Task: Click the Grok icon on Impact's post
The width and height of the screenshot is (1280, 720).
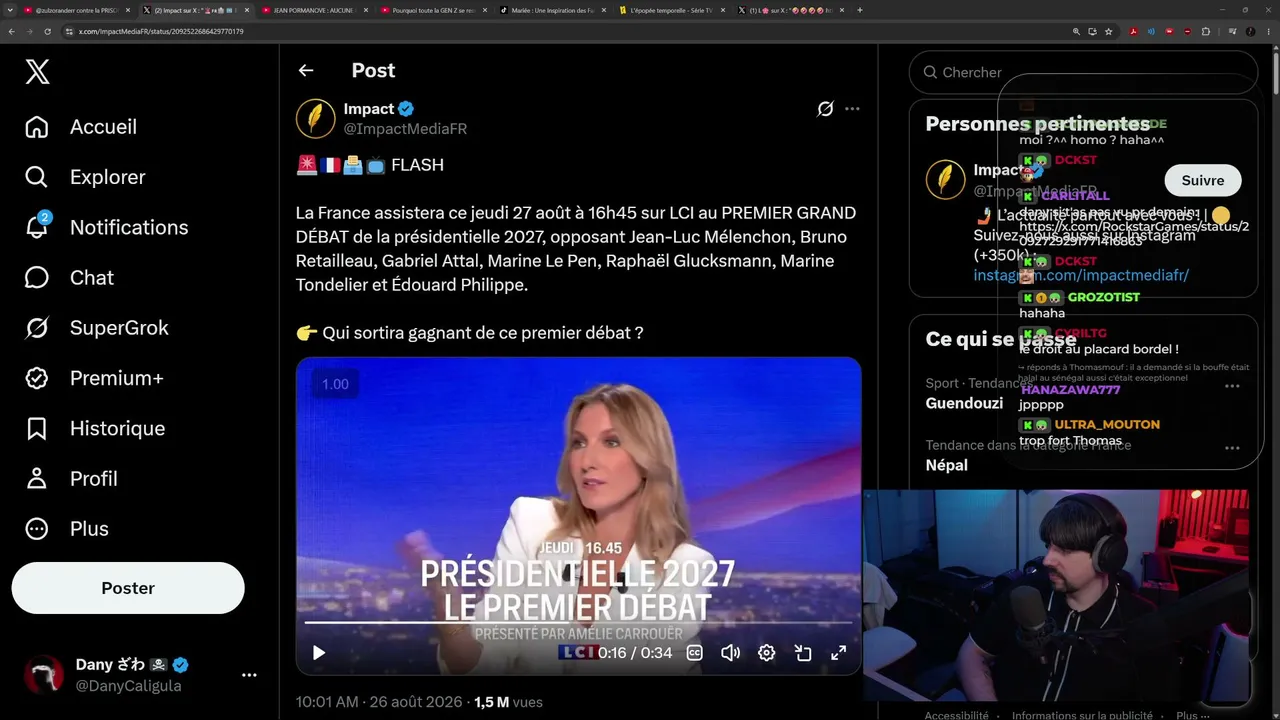Action: [x=825, y=109]
